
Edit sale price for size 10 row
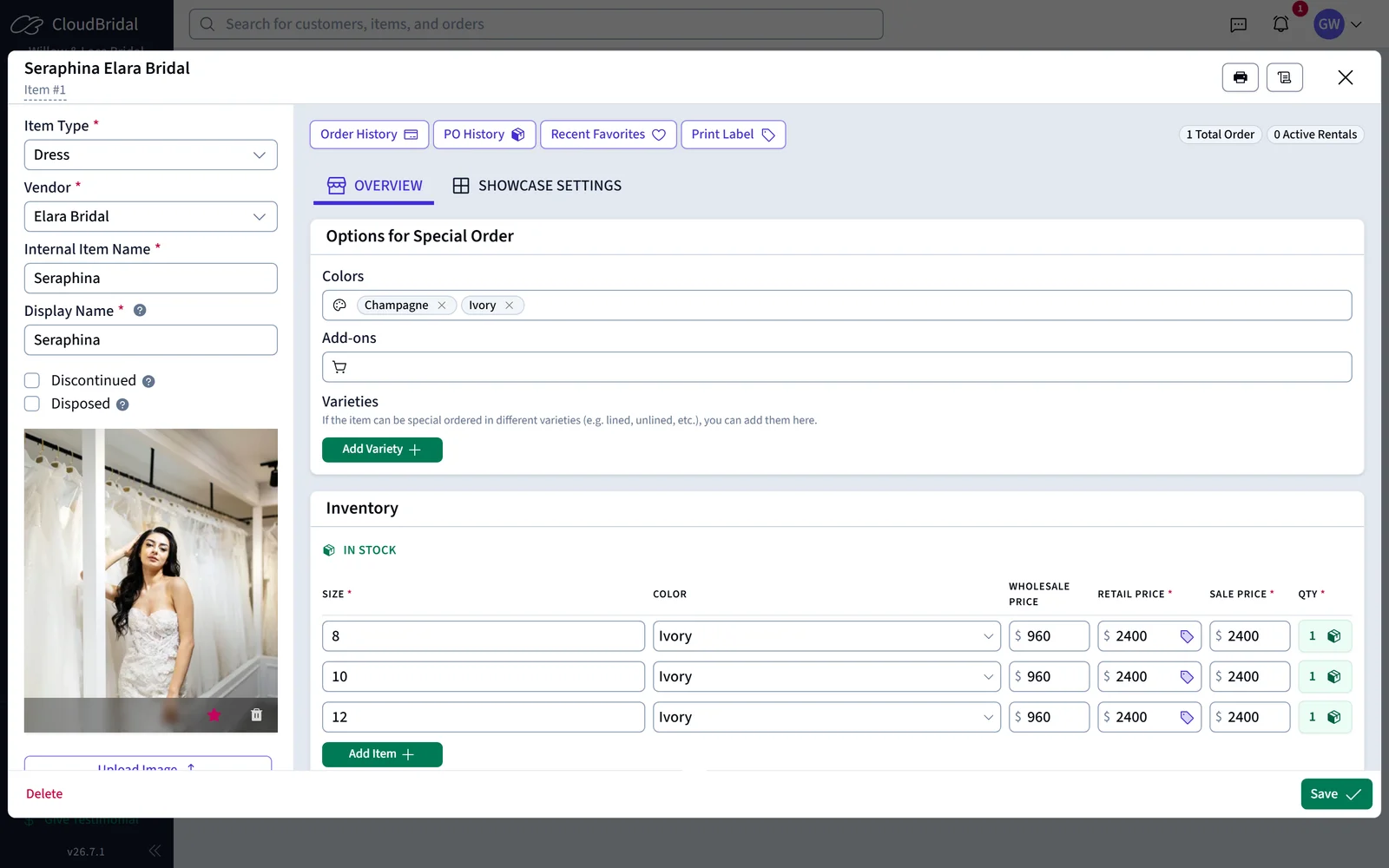[1249, 677]
